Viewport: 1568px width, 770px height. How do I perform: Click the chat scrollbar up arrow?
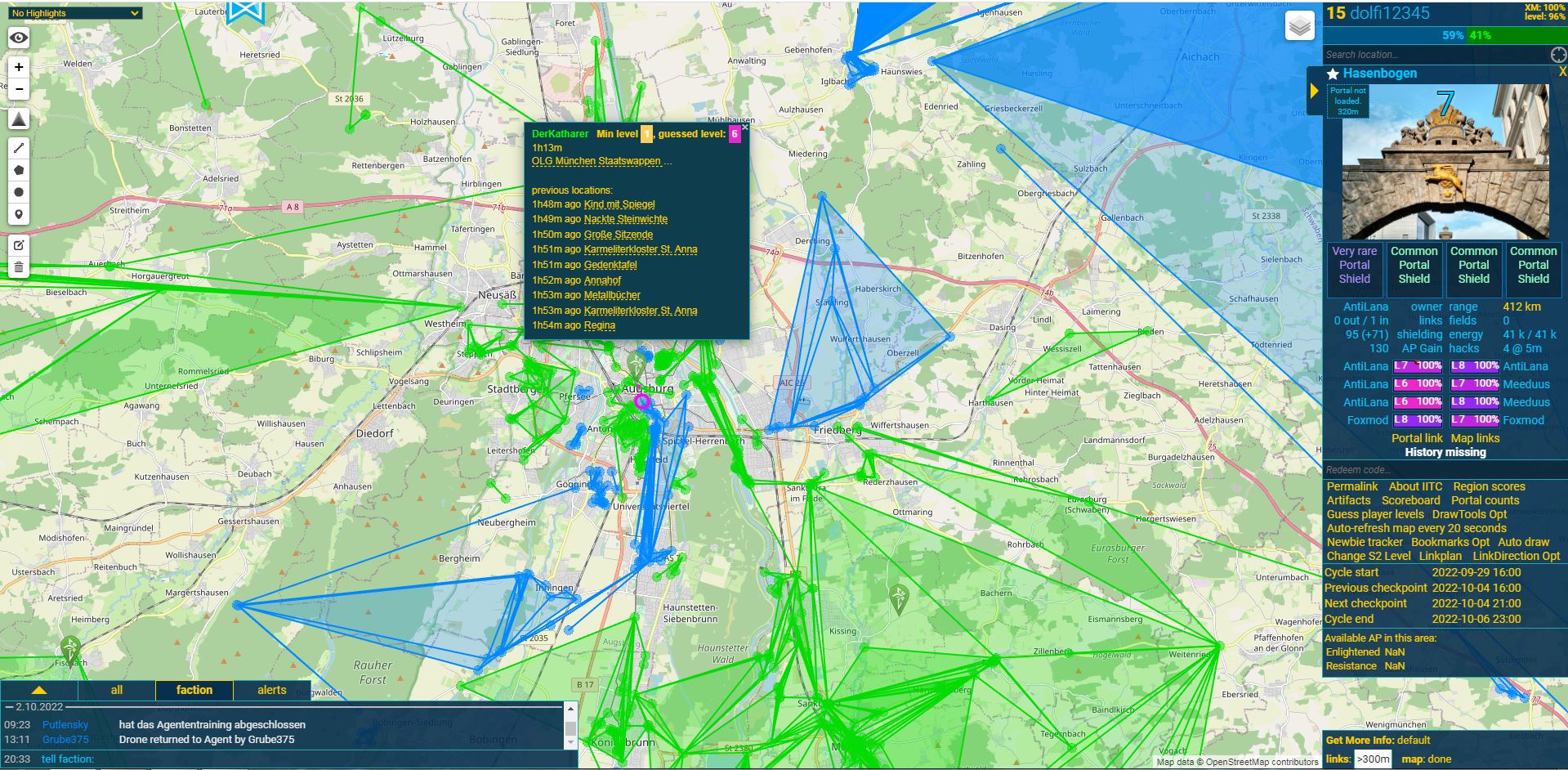(570, 709)
